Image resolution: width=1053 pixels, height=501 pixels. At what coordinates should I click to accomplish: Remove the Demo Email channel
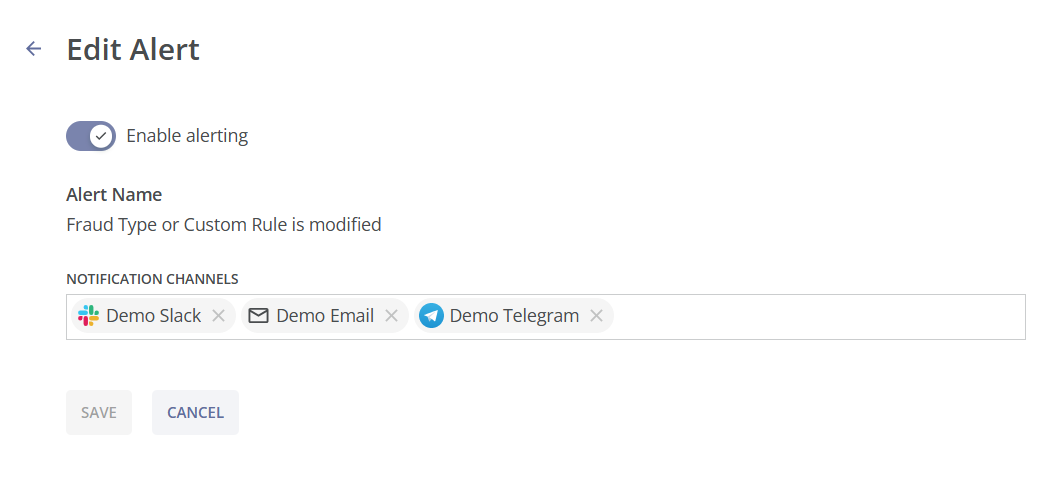(391, 316)
